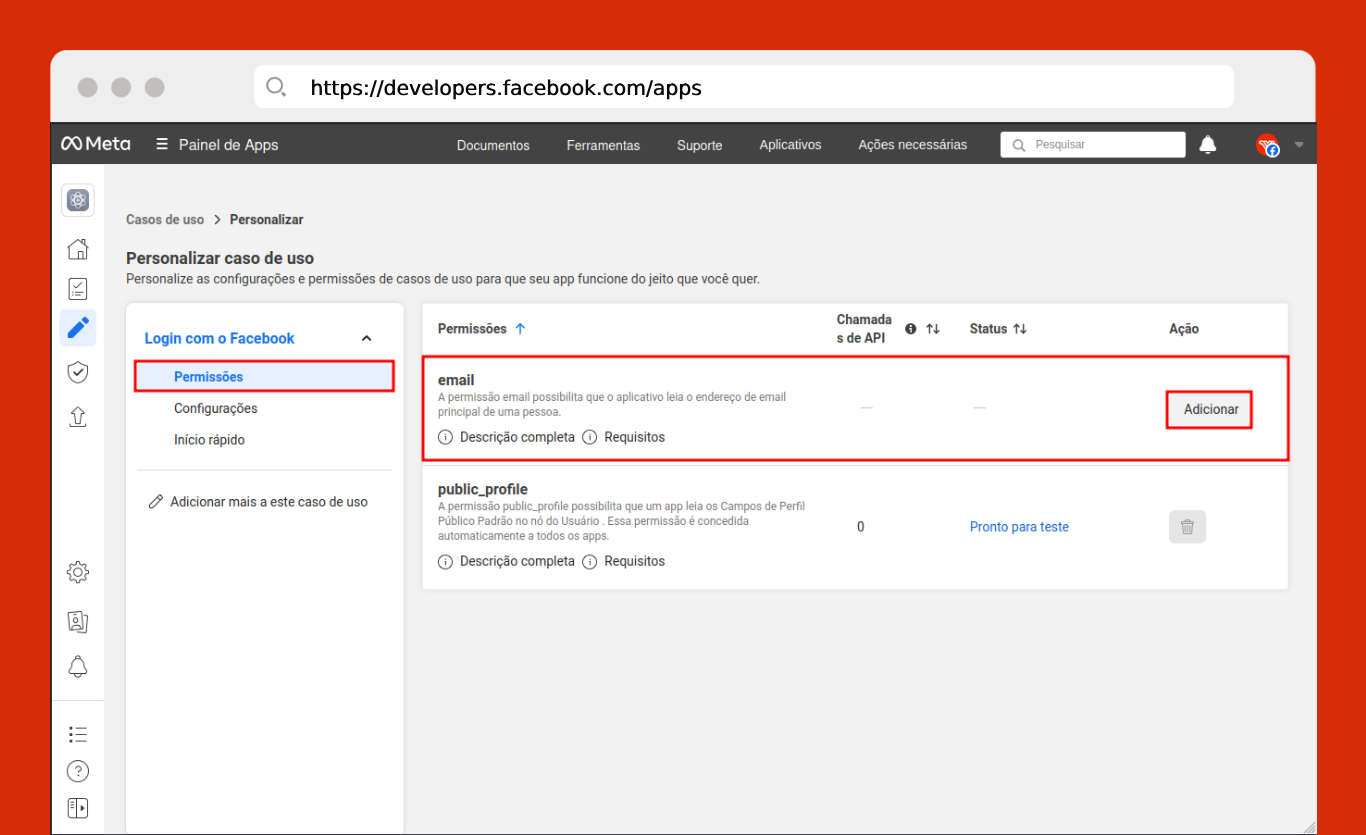The height and width of the screenshot is (835, 1366).
Task: Open the profile avatar in top bar
Action: click(x=1268, y=145)
